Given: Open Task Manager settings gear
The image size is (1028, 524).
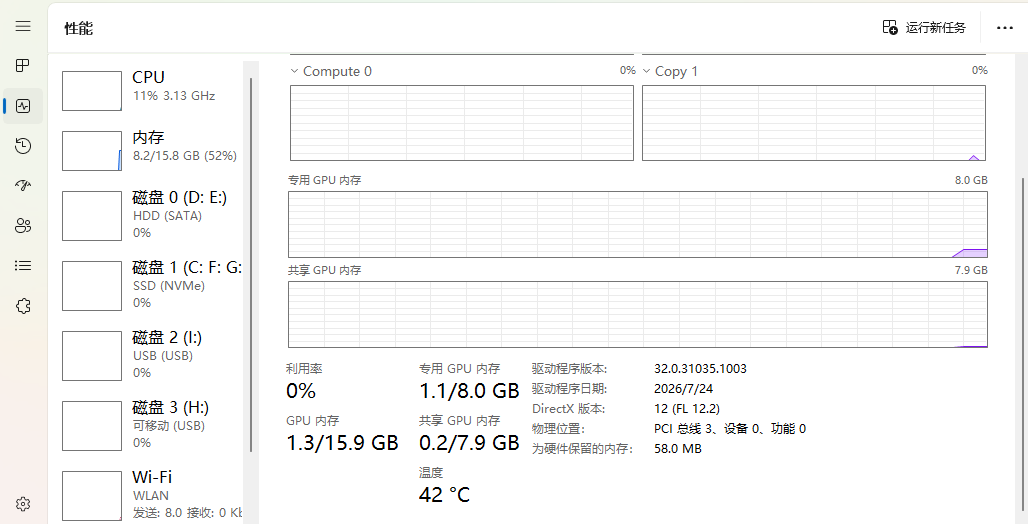Looking at the screenshot, I should [x=23, y=504].
